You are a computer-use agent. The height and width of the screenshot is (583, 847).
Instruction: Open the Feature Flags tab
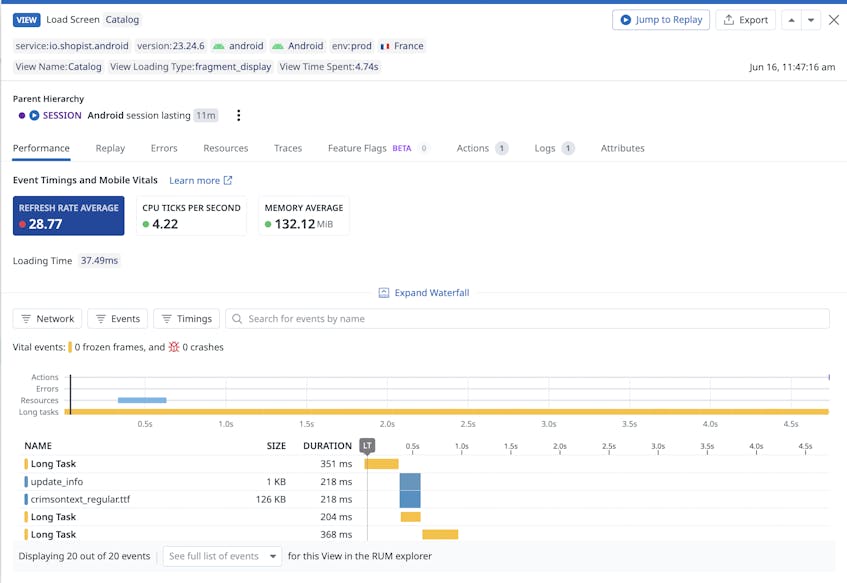coord(378,148)
